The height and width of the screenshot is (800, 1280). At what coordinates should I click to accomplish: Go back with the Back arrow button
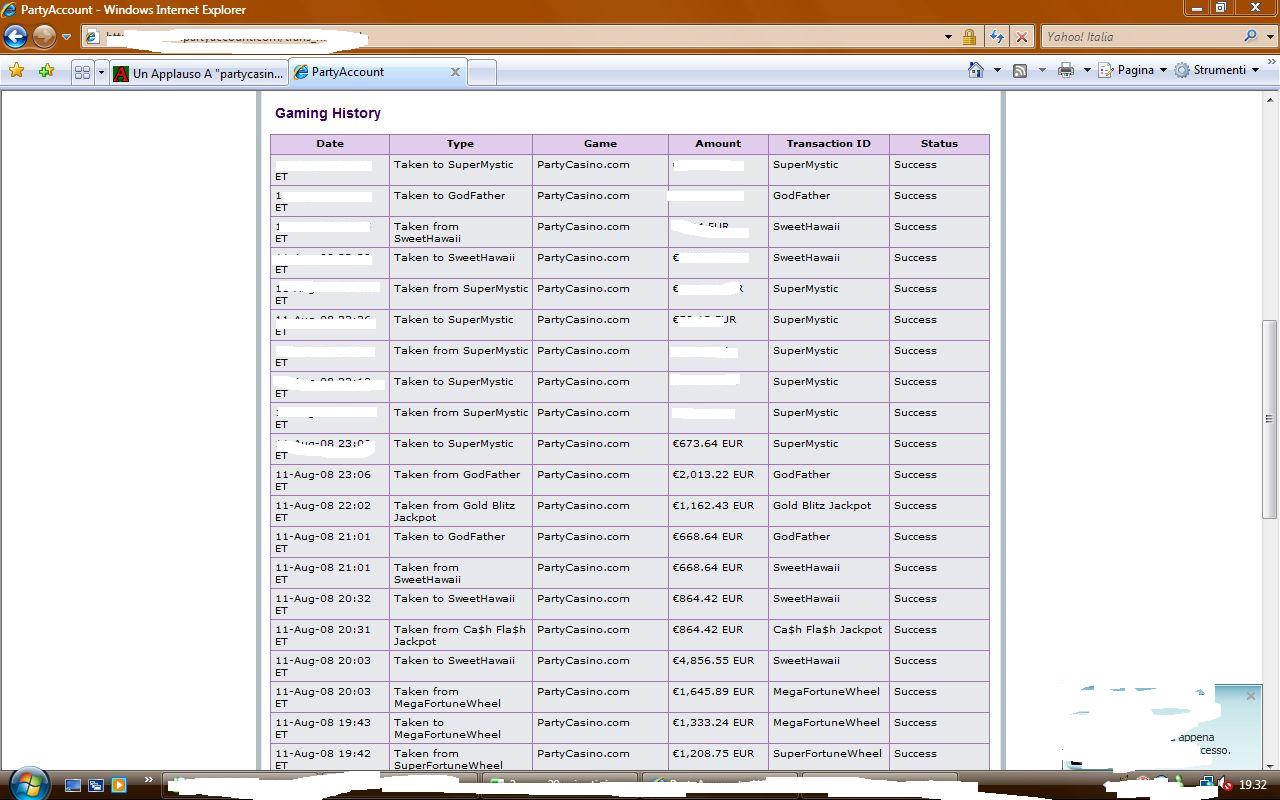pos(15,37)
